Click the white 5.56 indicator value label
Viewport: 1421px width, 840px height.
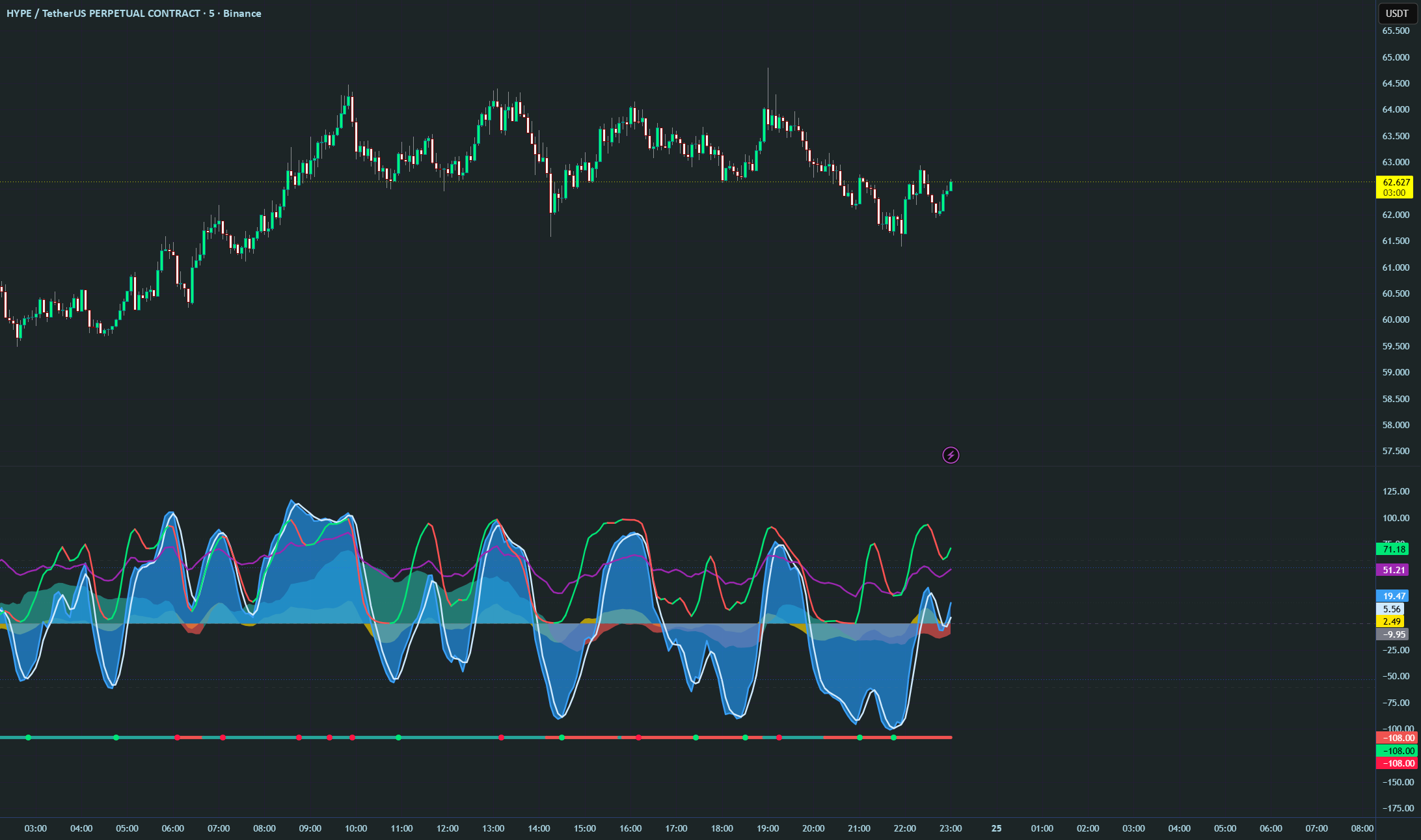pos(1391,609)
